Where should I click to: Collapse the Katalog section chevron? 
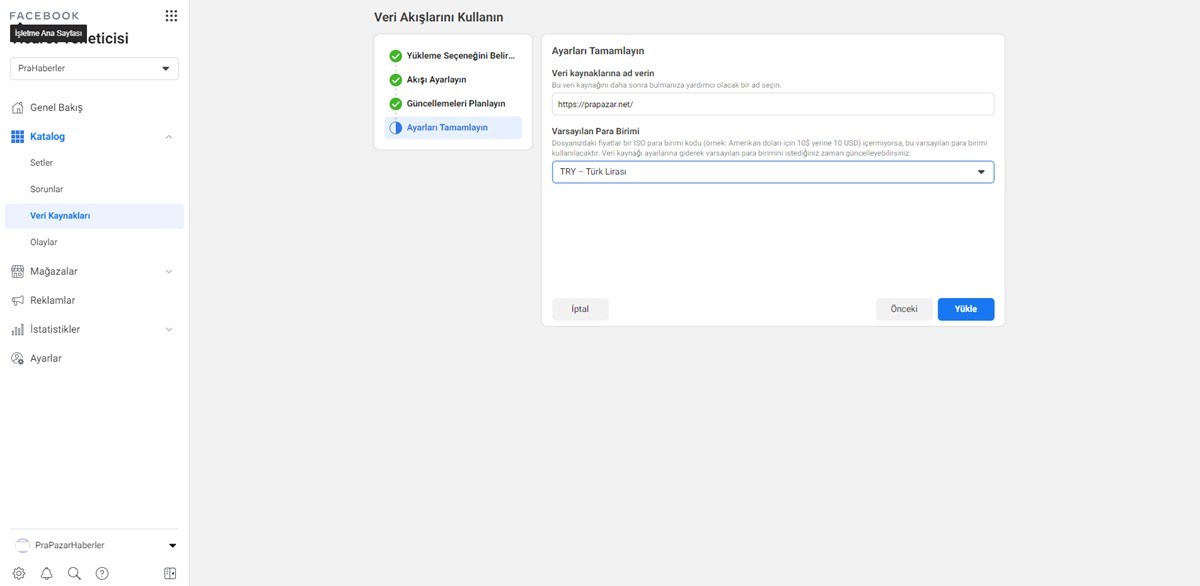[168, 137]
